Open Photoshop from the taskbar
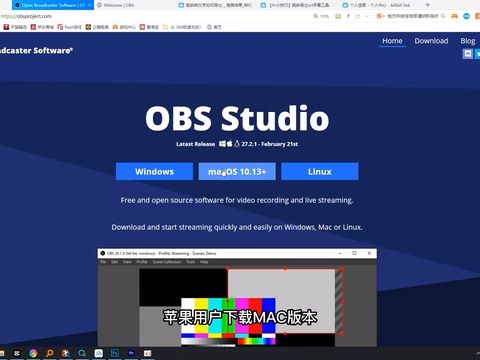The image size is (480, 360). (115, 353)
